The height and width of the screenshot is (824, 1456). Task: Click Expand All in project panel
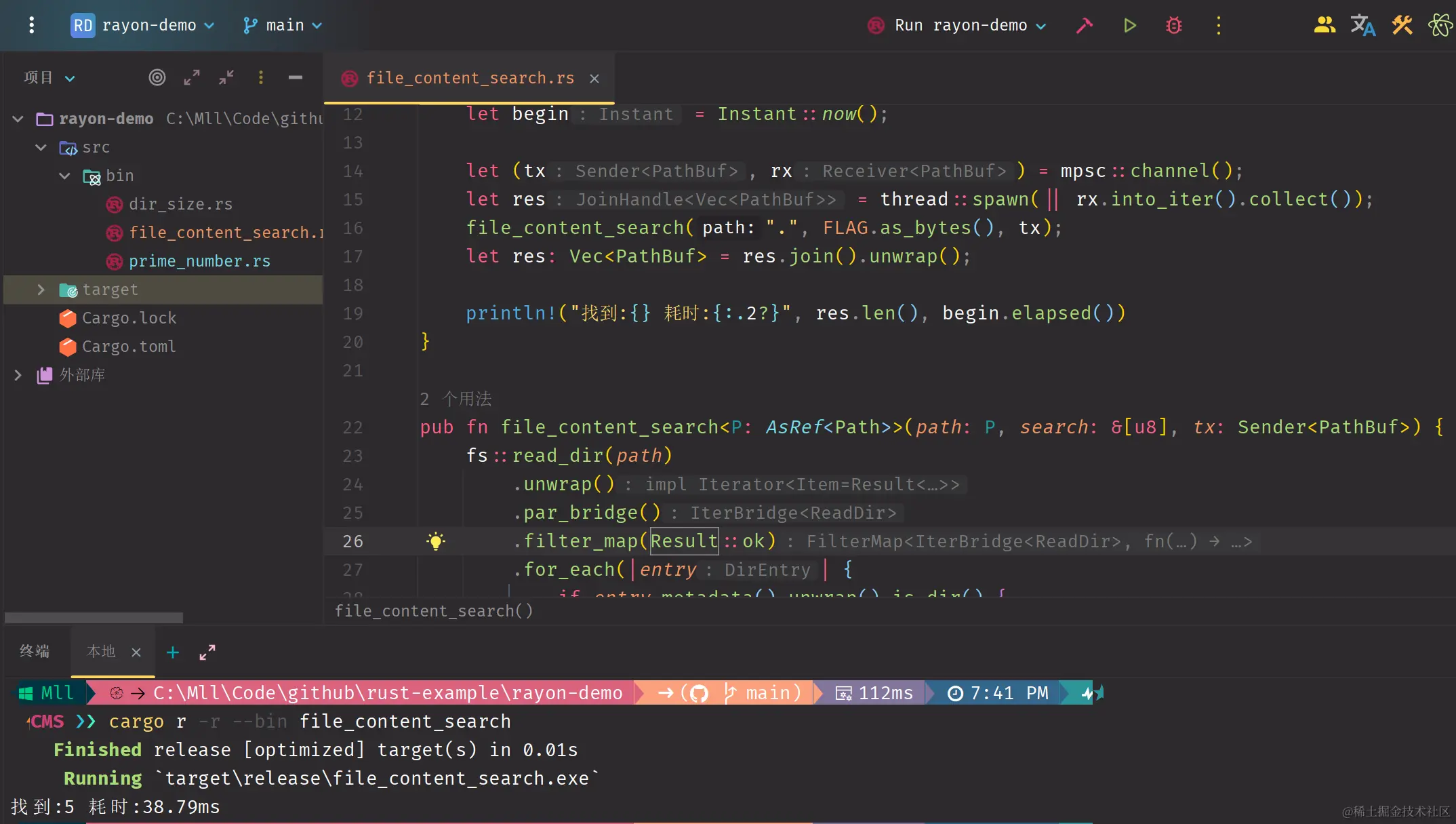tap(192, 77)
